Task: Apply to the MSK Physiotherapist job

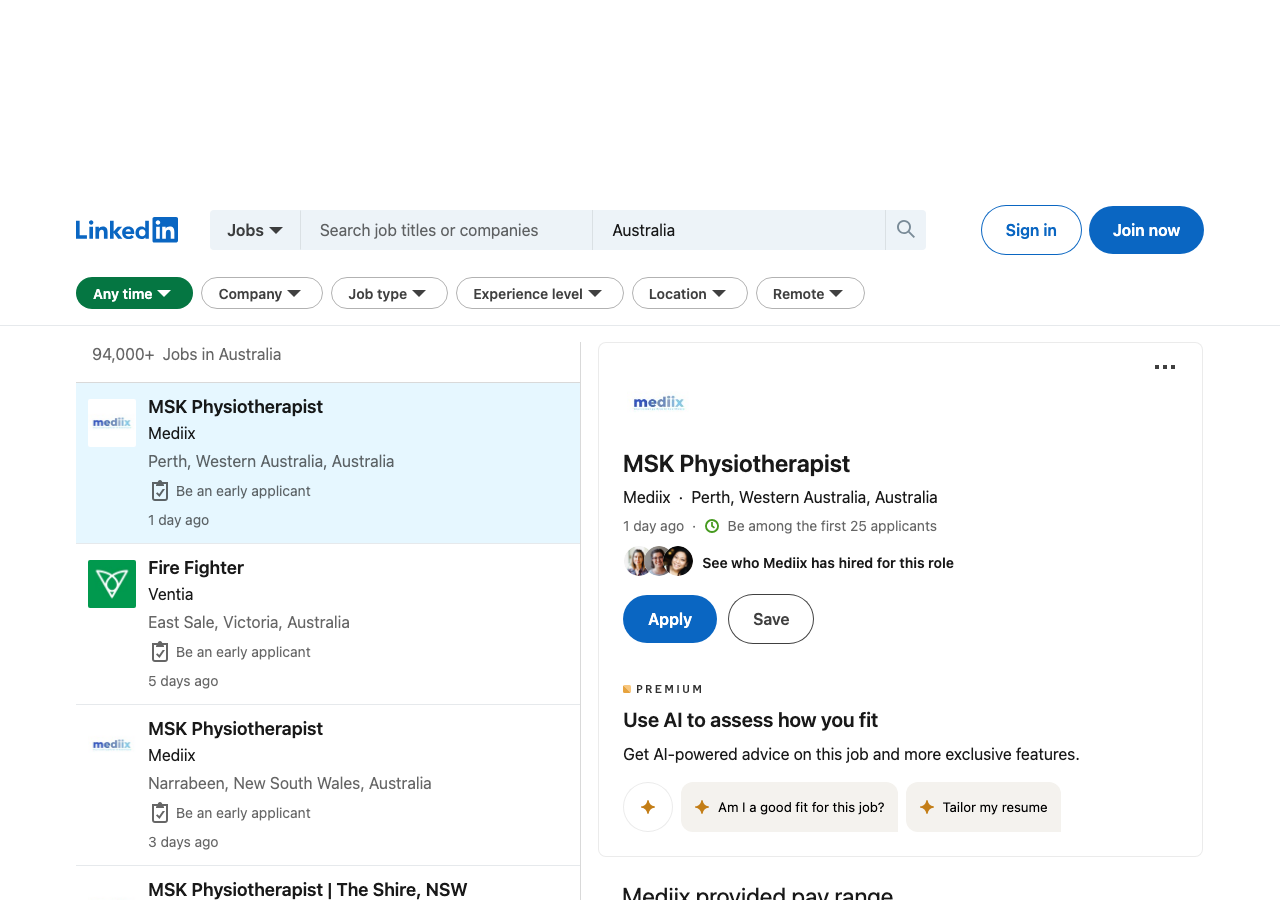Action: (670, 619)
